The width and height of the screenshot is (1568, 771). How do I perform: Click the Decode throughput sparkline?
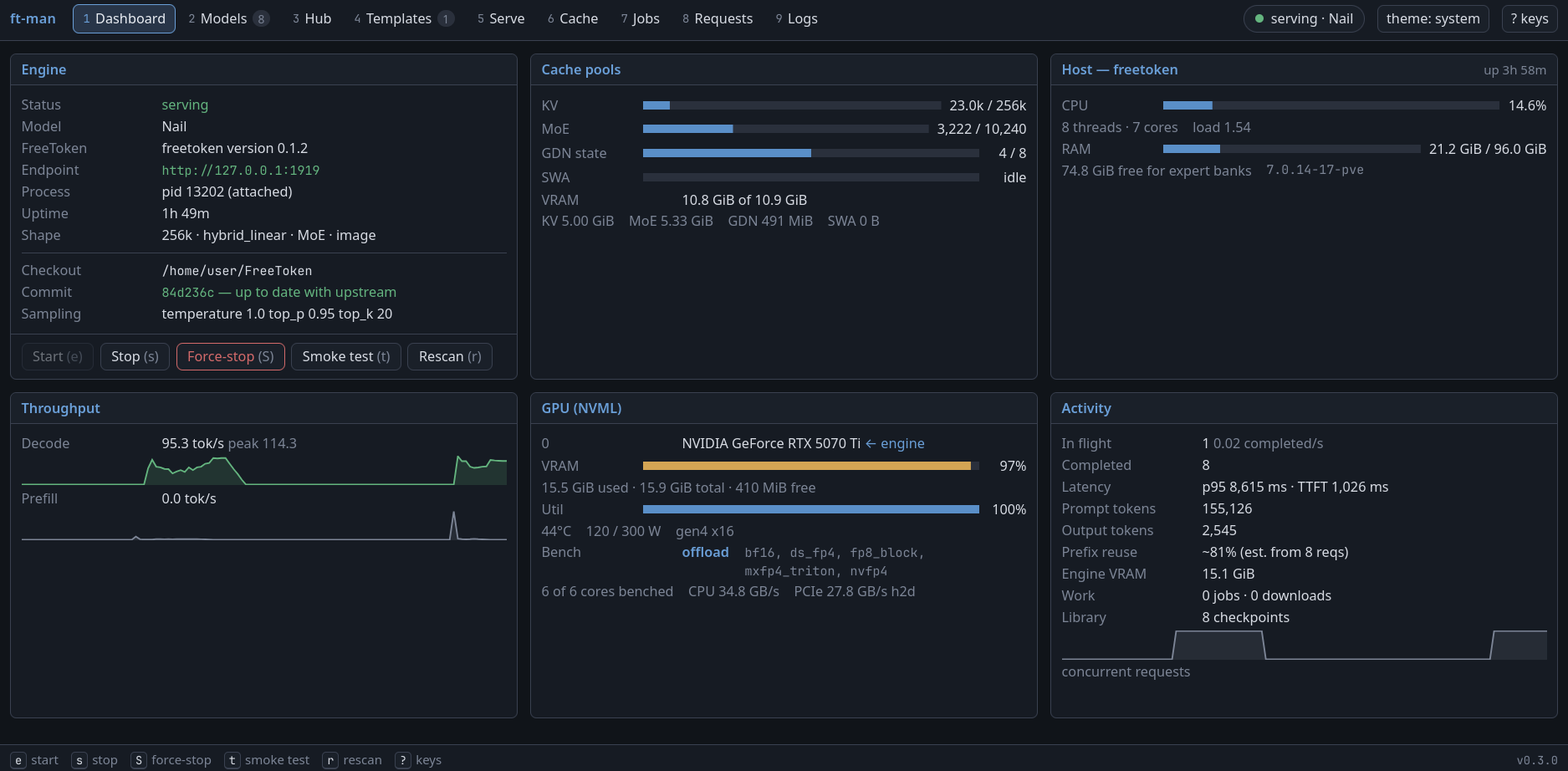264,470
